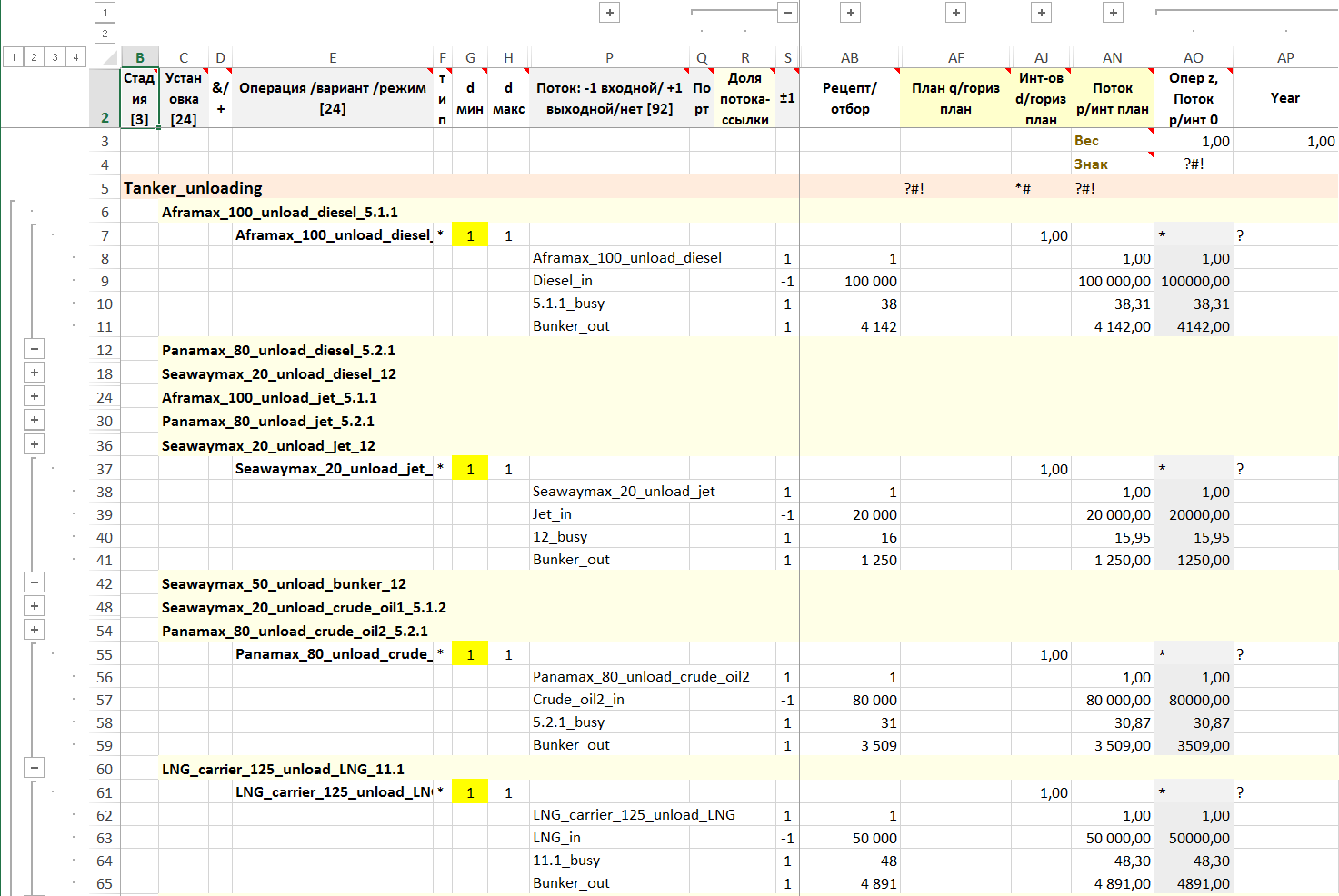This screenshot has width=1339, height=896.
Task: Expand column group above column AF
Action: [955, 13]
